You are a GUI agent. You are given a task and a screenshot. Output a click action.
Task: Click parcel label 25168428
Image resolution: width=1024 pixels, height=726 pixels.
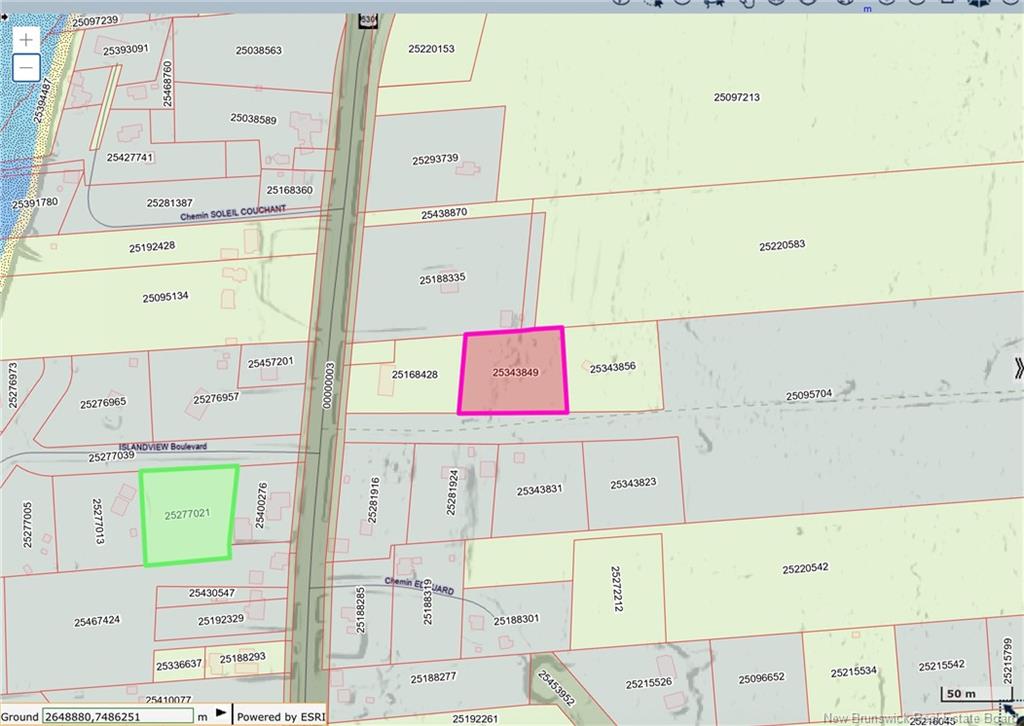(415, 375)
